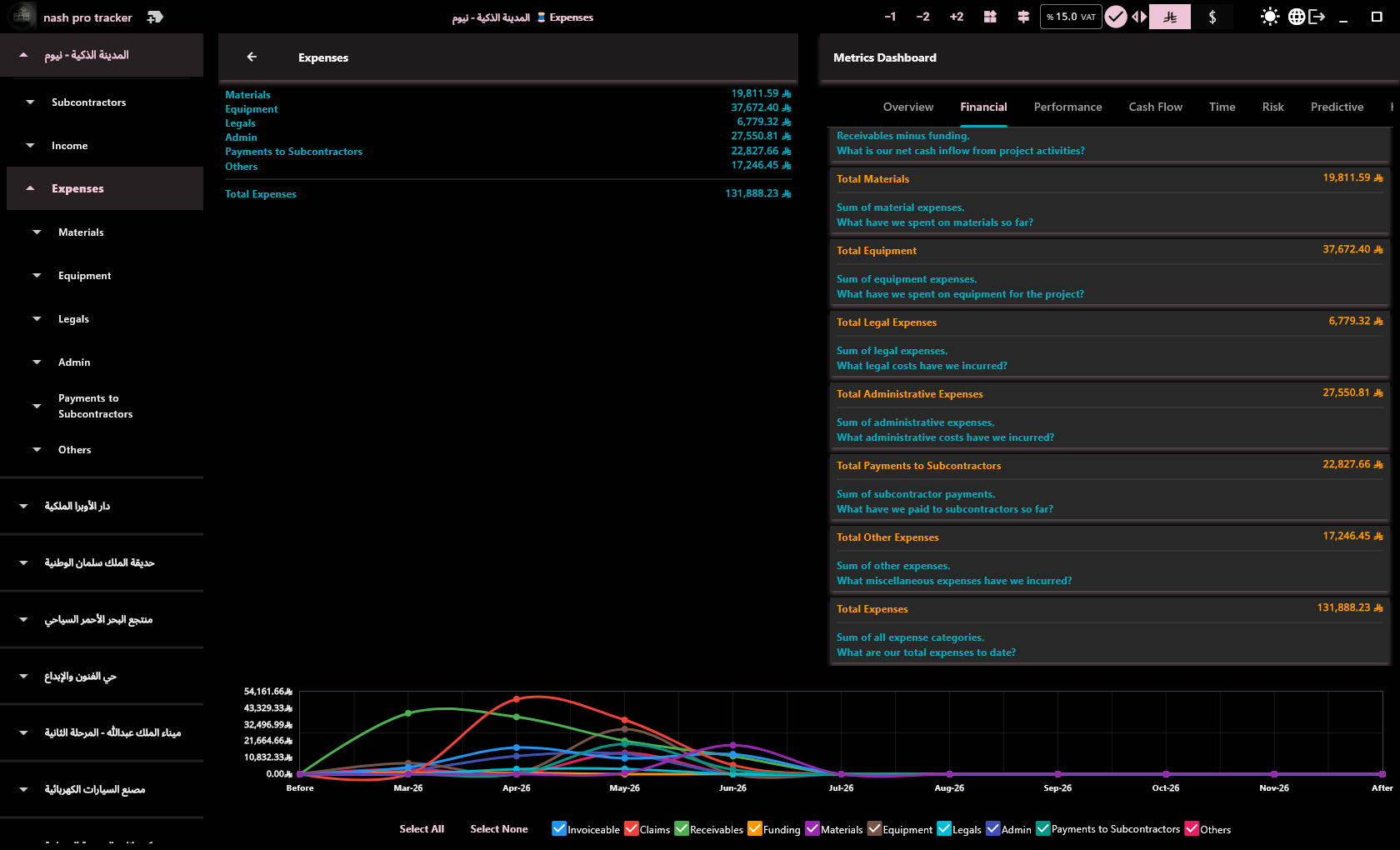Viewport: 1400px width, 850px height.
Task: Click Select None chart series button
Action: click(x=498, y=829)
